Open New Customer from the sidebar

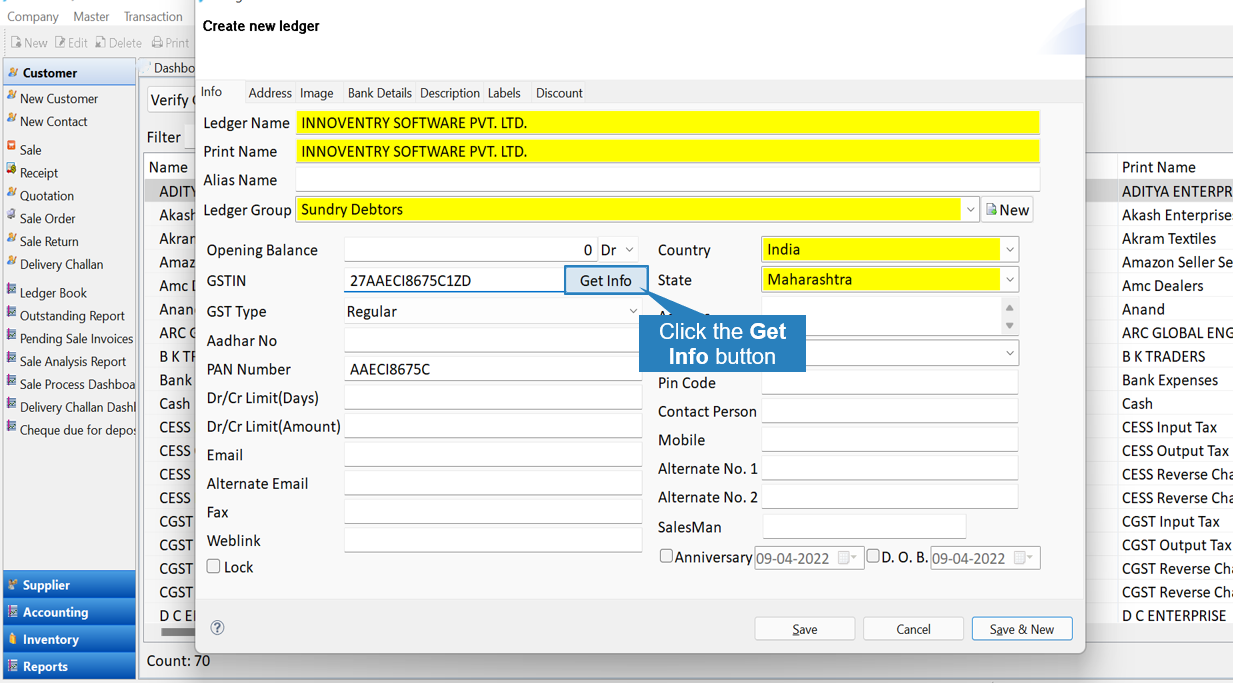pos(59,98)
